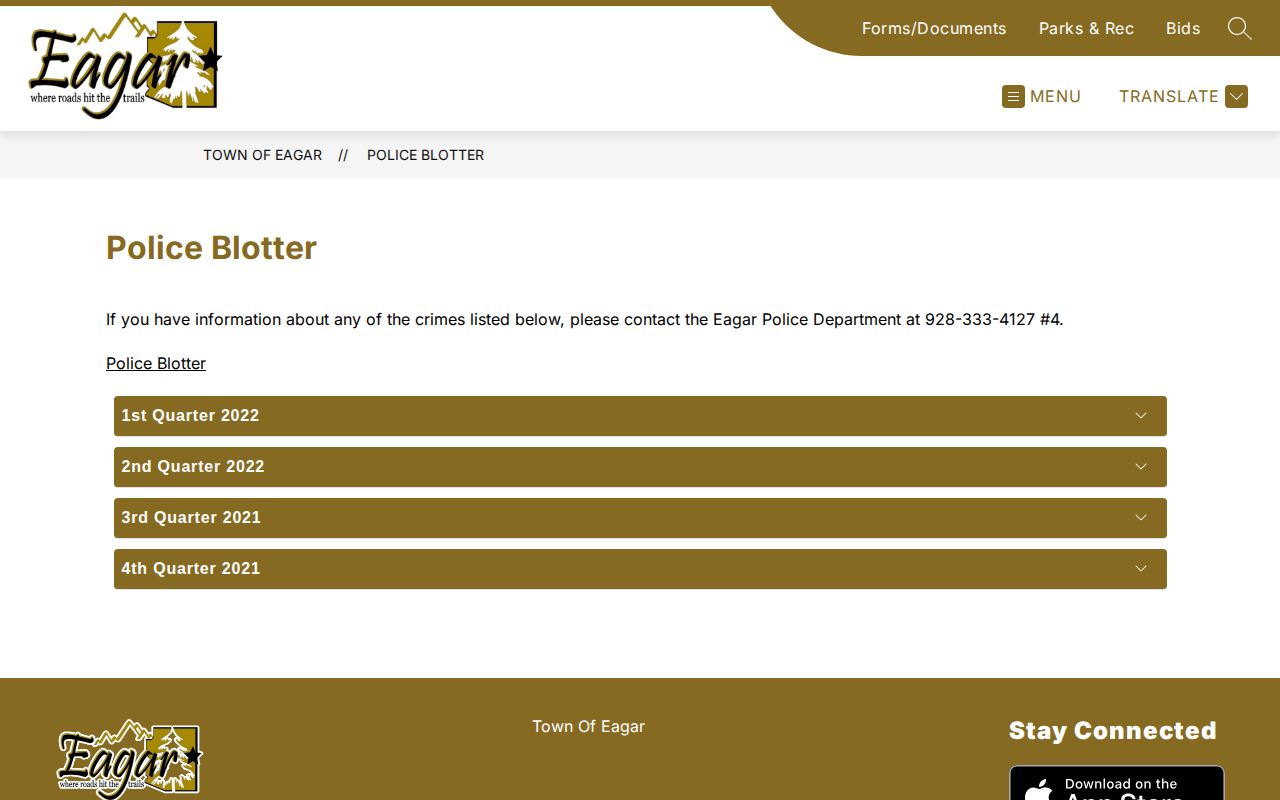Click the Eagar logo in the footer
Image resolution: width=1280 pixels, height=800 pixels.
coord(130,758)
